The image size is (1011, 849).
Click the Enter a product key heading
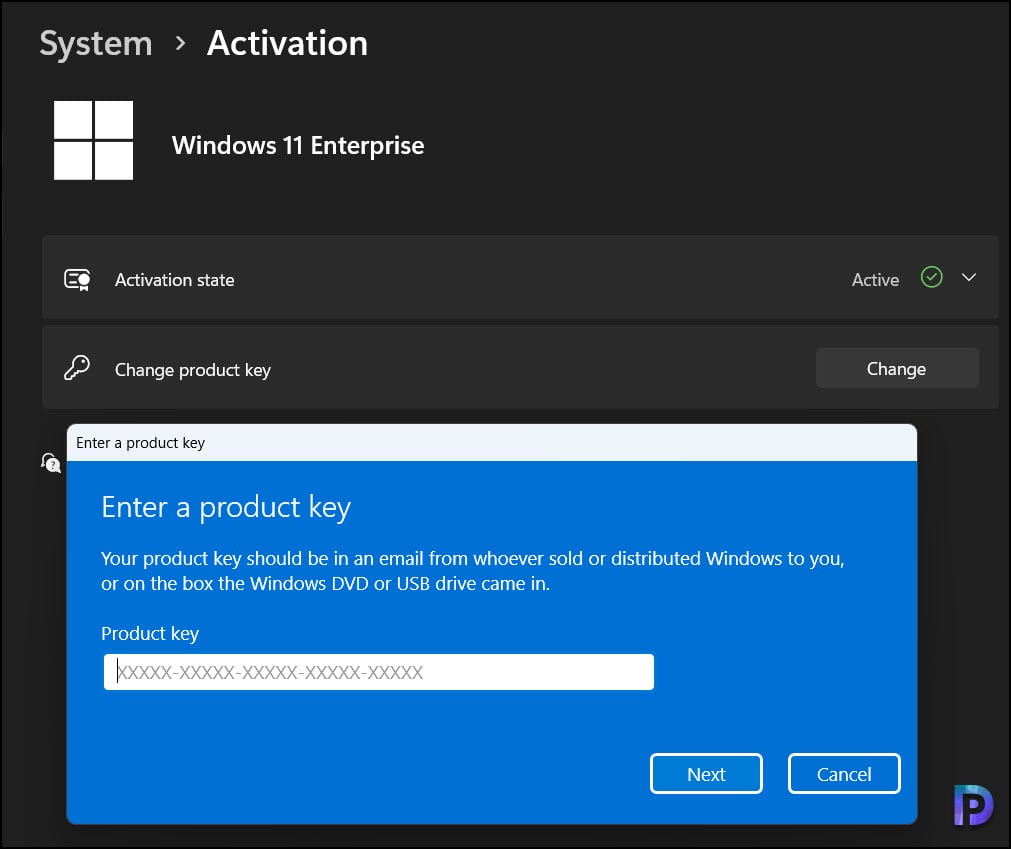[226, 507]
